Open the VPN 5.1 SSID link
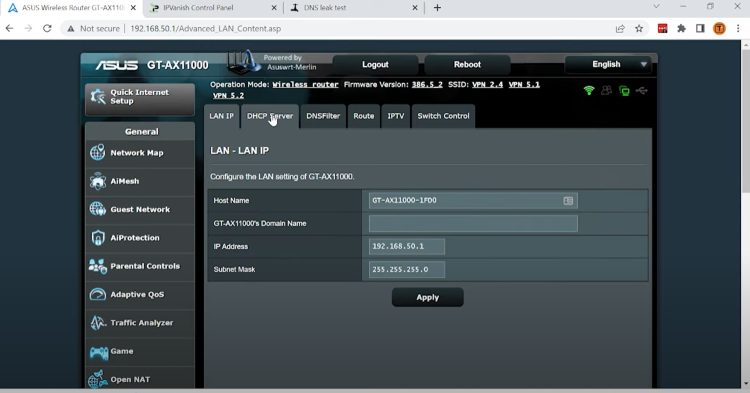750x393 pixels. pos(524,85)
